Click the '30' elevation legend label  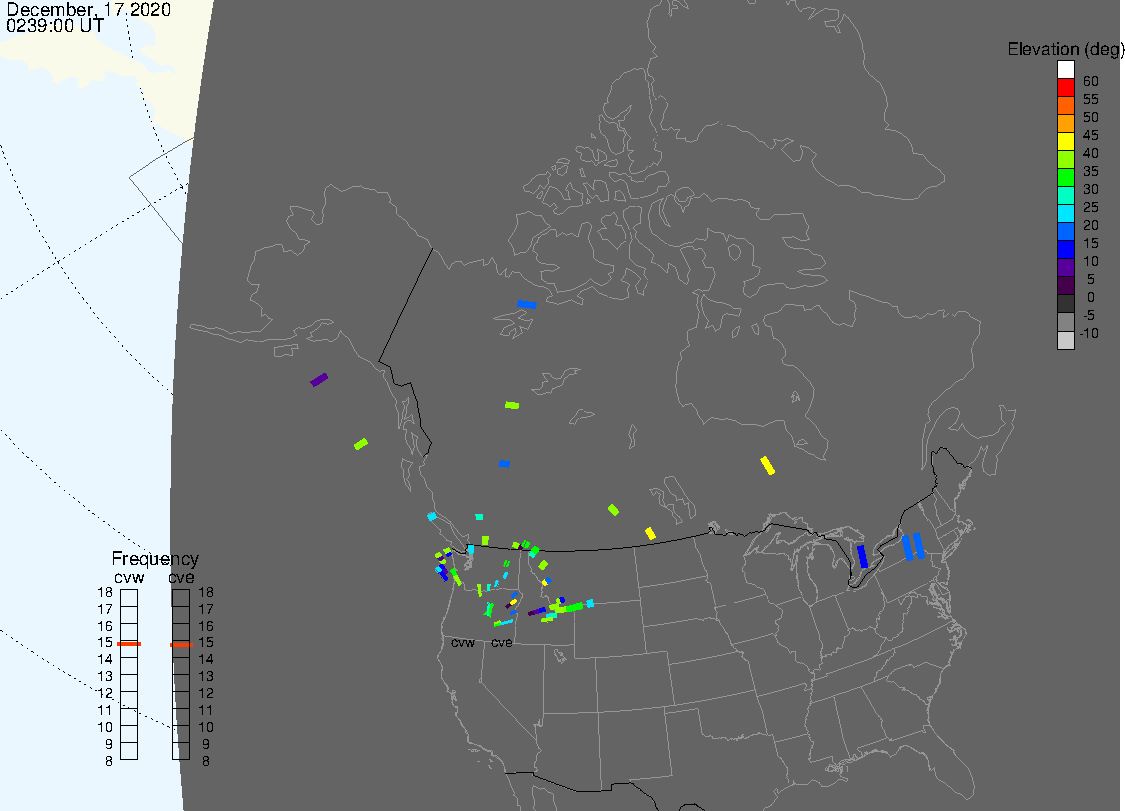1091,189
